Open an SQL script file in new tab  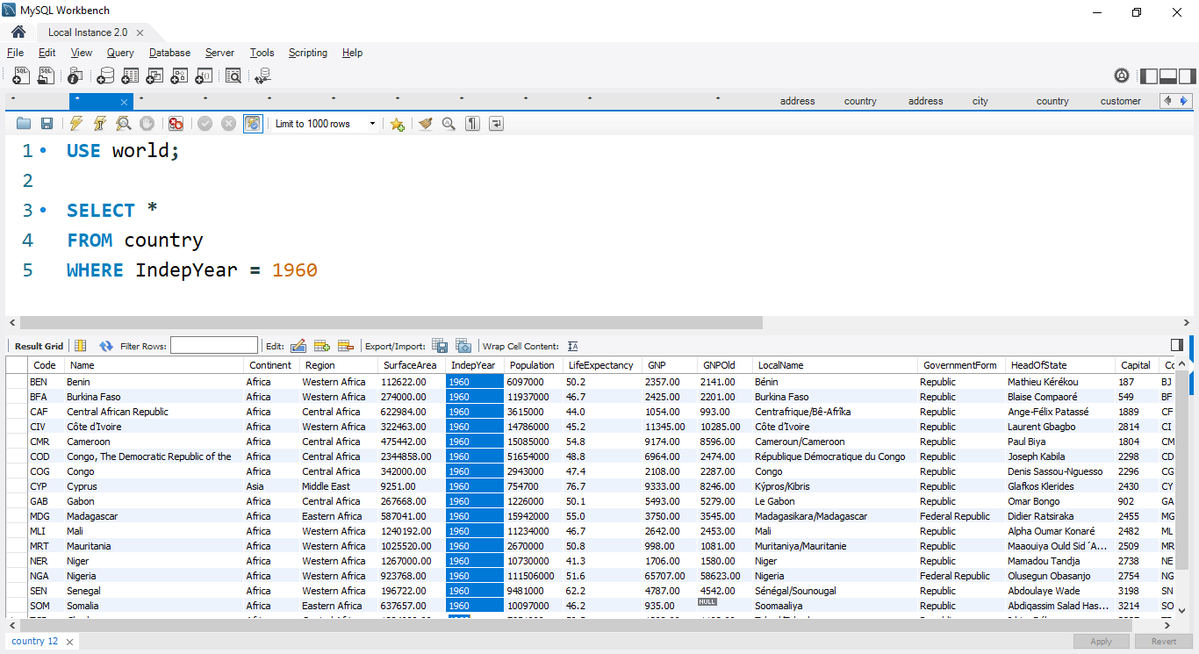coord(47,76)
